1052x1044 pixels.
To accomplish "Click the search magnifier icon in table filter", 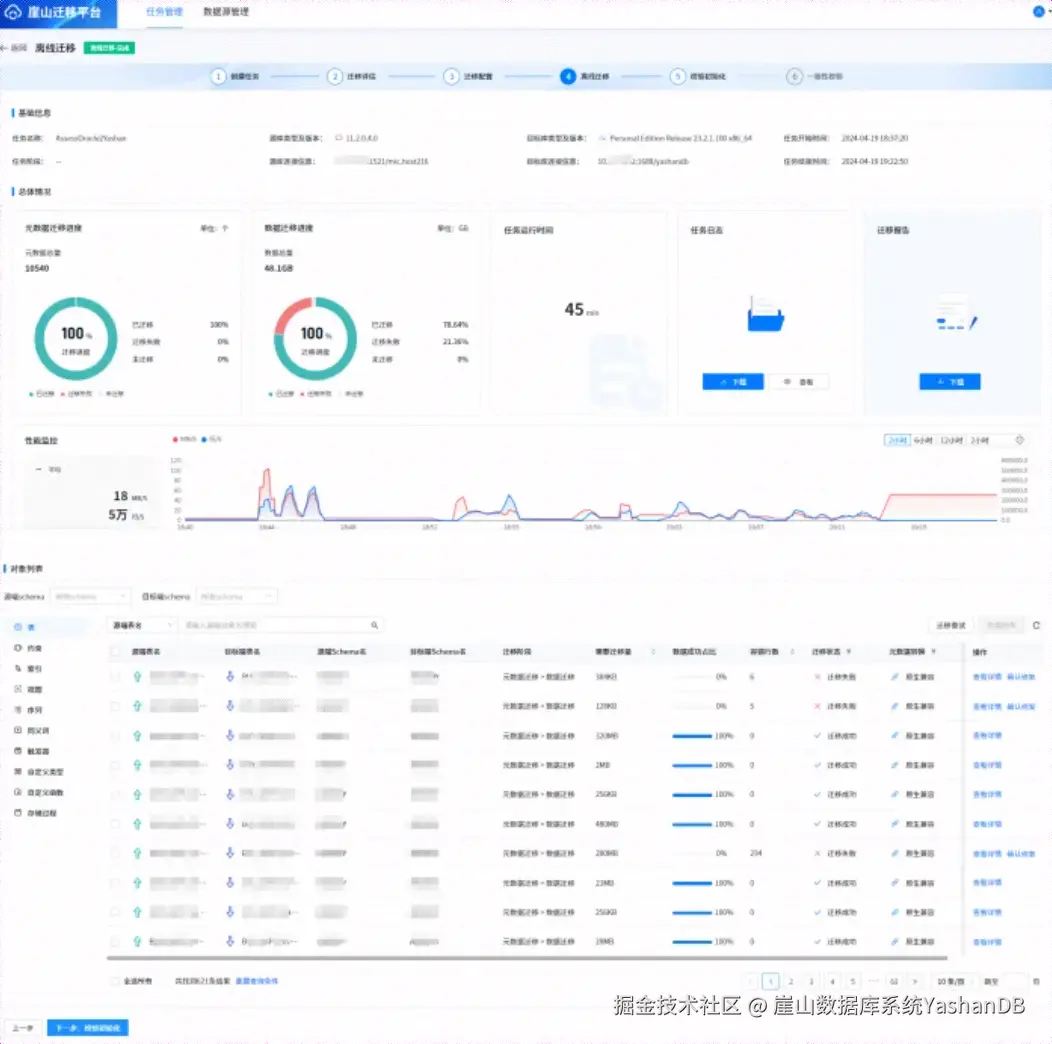I will click(x=374, y=625).
